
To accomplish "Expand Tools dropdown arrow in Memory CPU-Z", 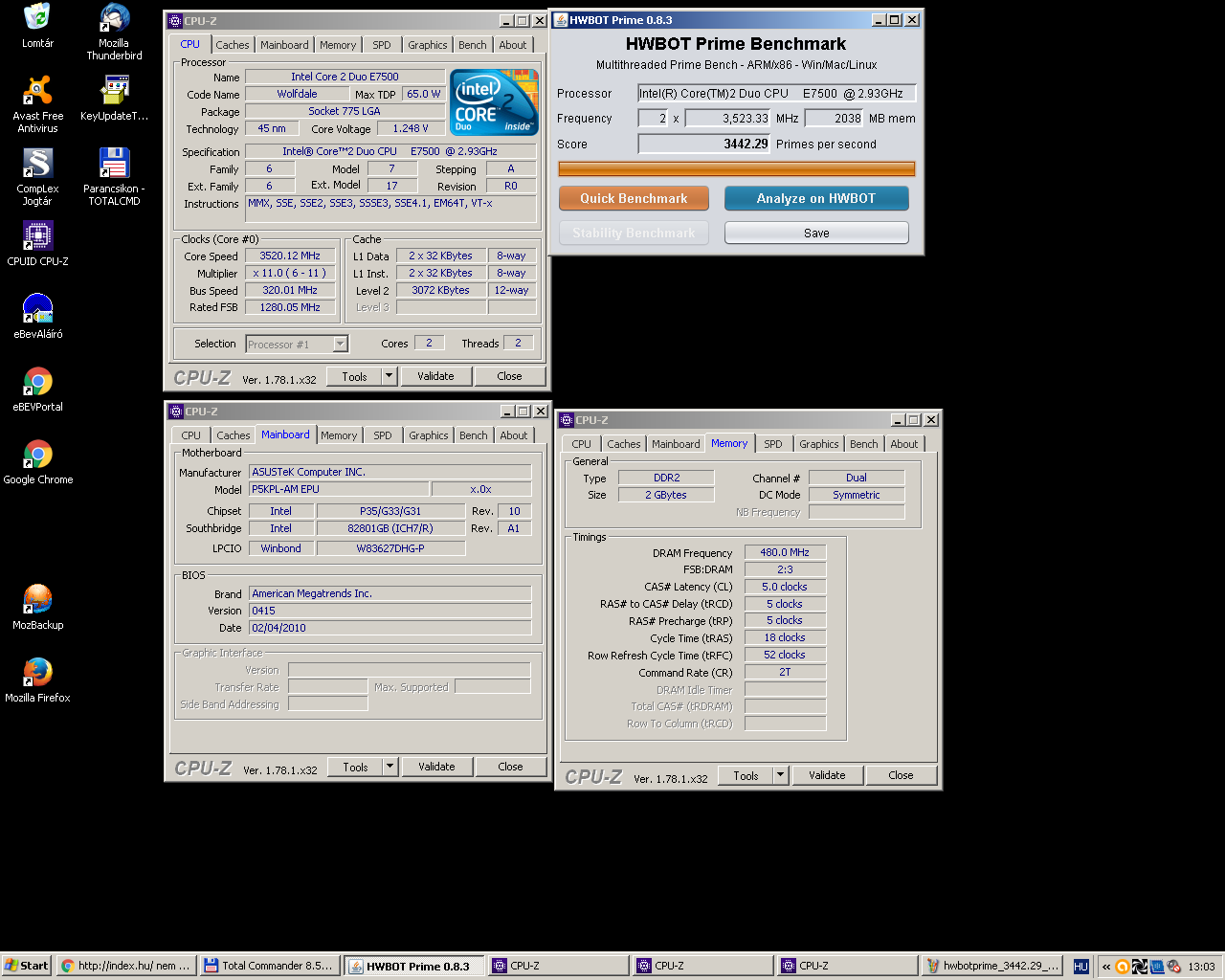I will pyautogui.click(x=781, y=775).
